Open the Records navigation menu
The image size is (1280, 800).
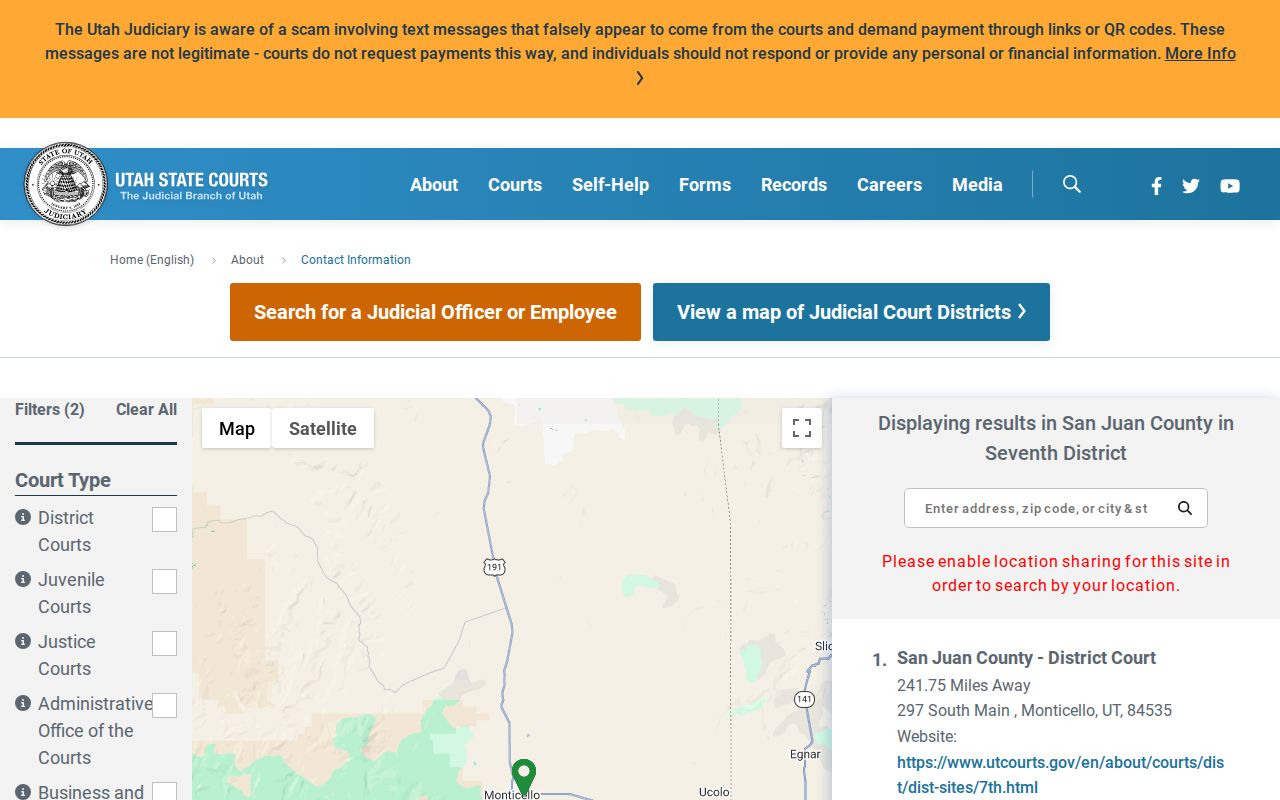click(794, 184)
